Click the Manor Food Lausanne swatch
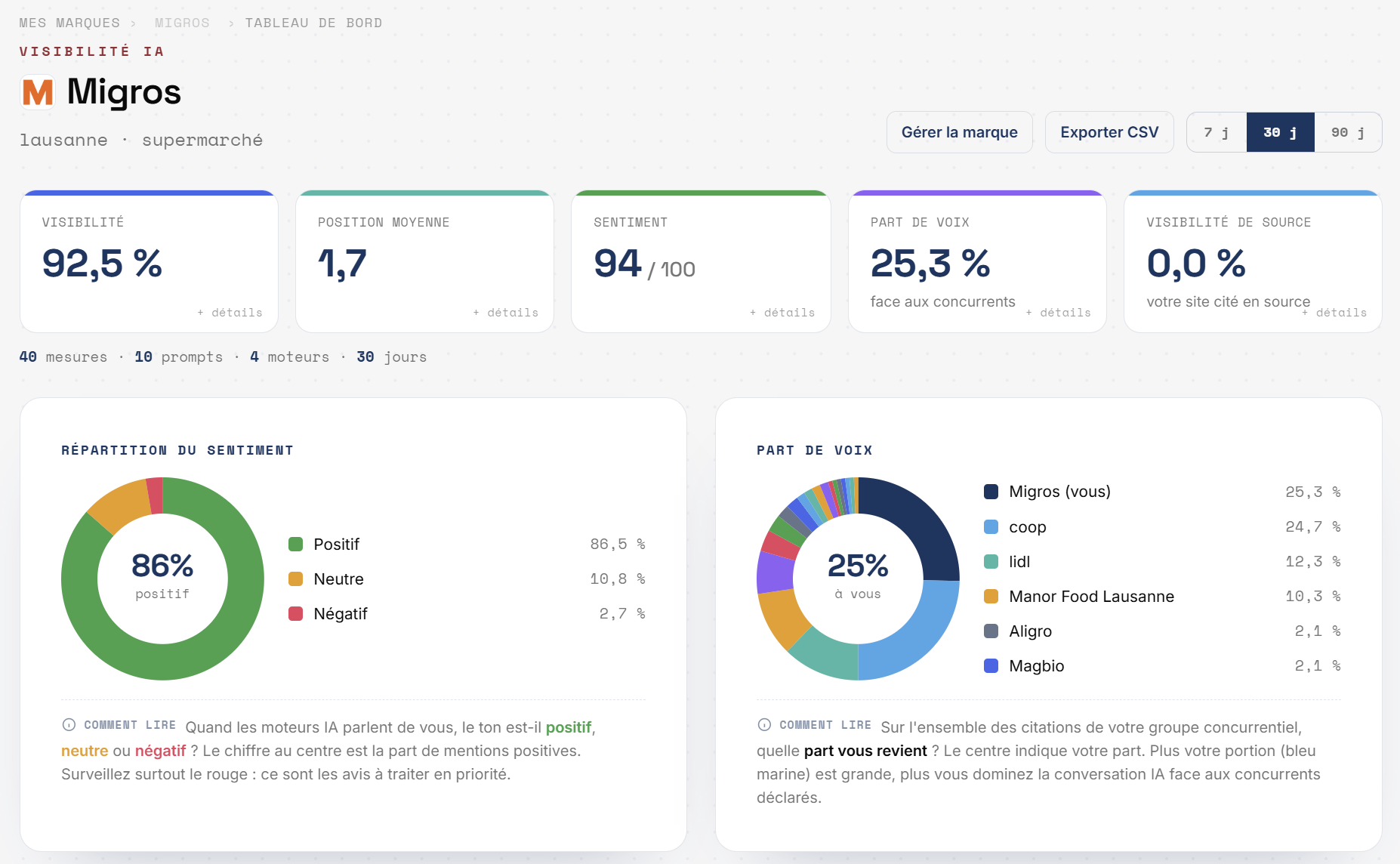The width and height of the screenshot is (1400, 864). coord(991,596)
